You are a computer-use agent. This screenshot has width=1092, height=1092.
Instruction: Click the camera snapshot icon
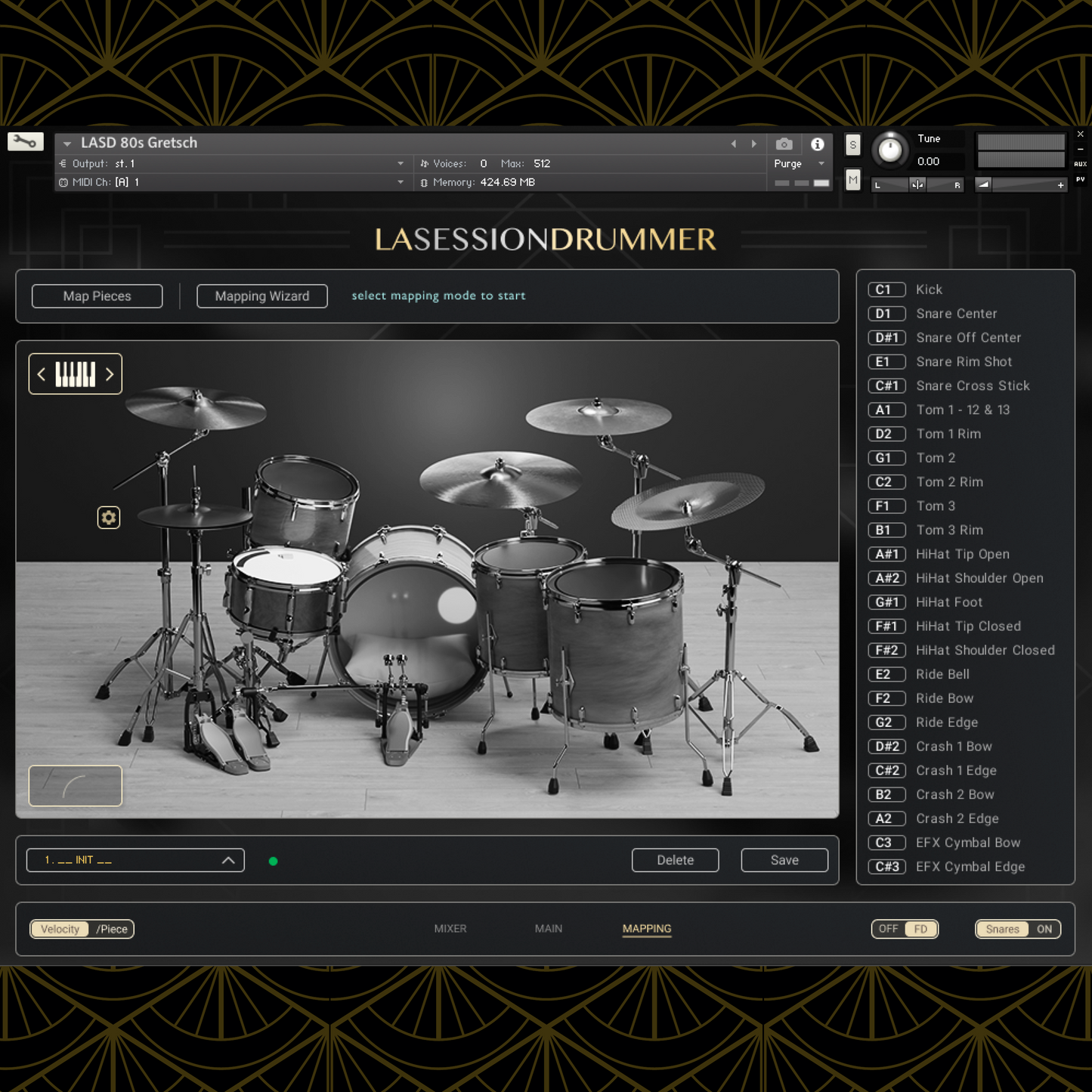point(784,144)
